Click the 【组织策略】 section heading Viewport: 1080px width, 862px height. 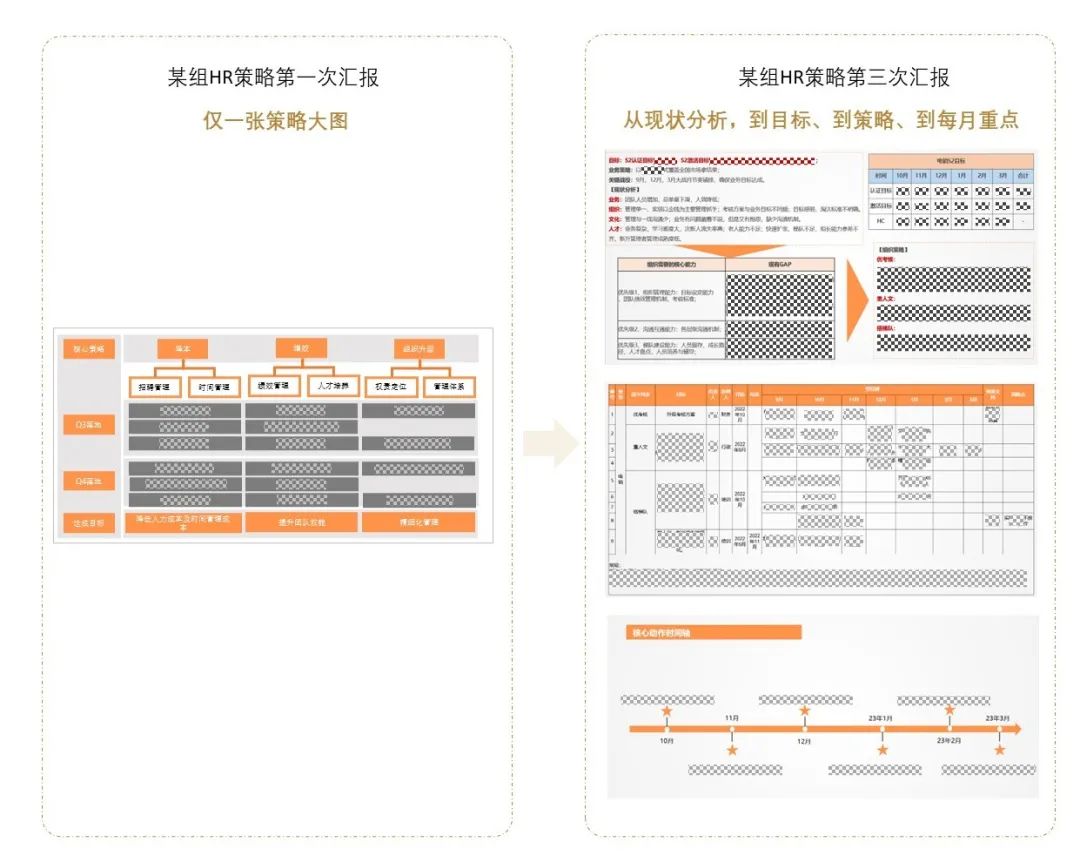(892, 249)
